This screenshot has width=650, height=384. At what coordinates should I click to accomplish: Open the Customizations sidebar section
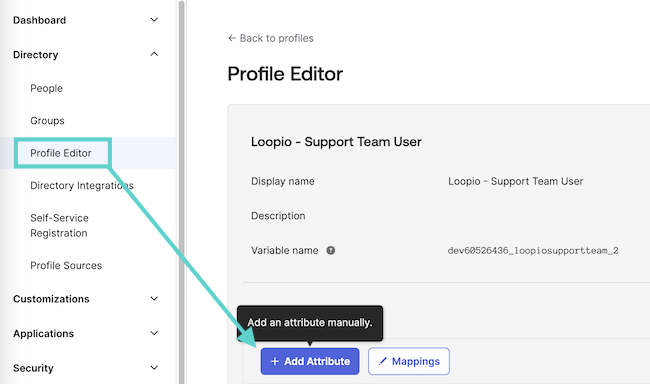point(51,299)
